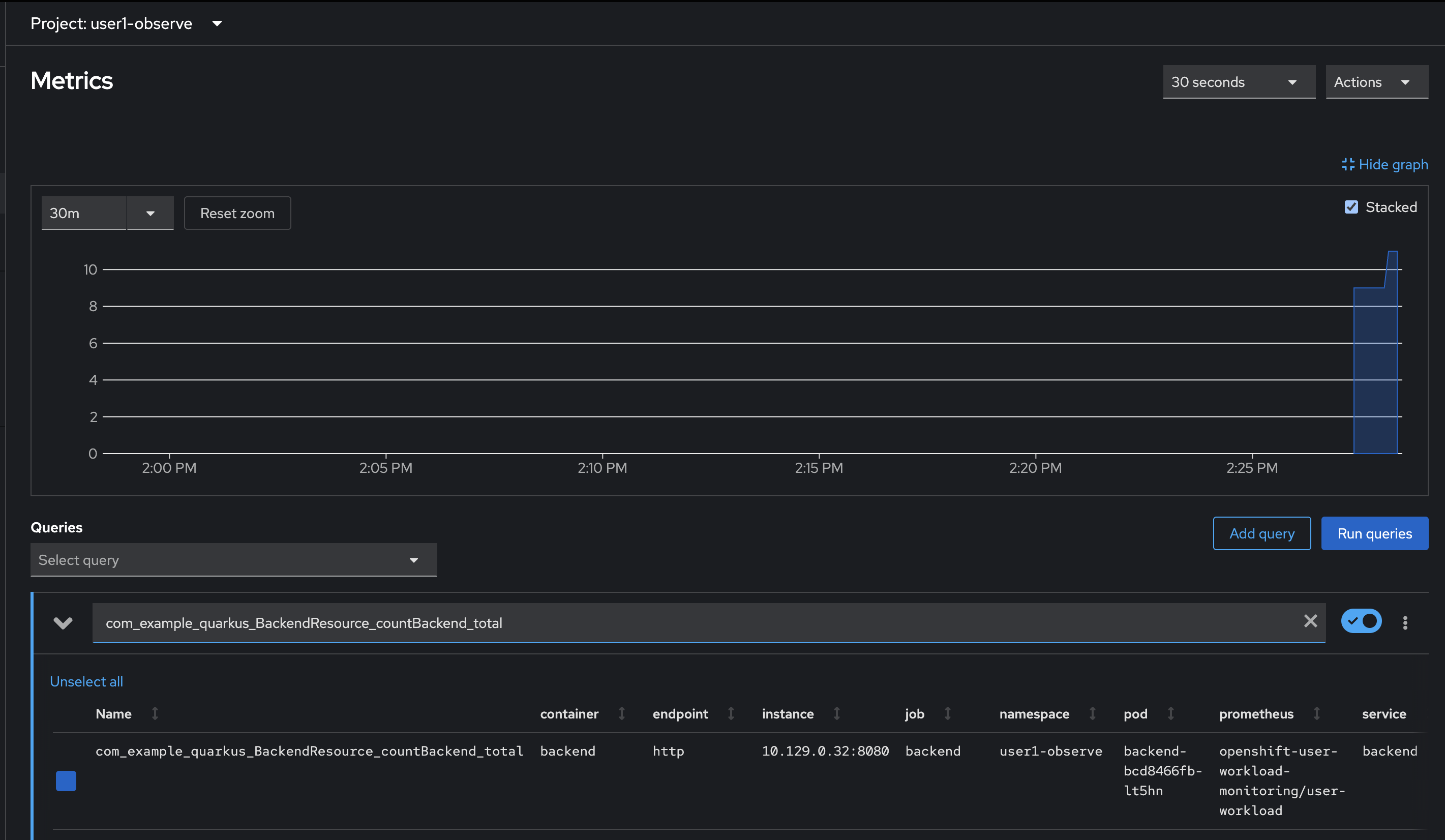Screen dimensions: 1445x840
Task: Click the endpoint value http
Action: click(668, 751)
